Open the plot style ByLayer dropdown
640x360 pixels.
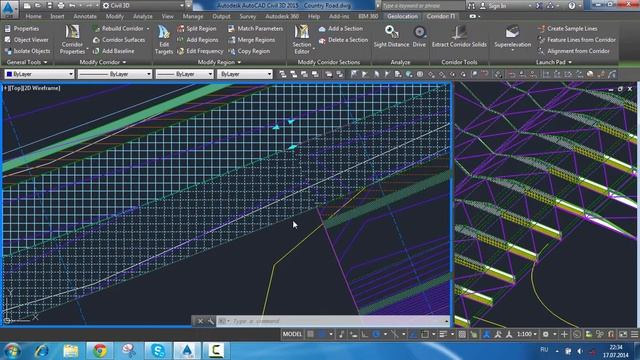[244, 74]
